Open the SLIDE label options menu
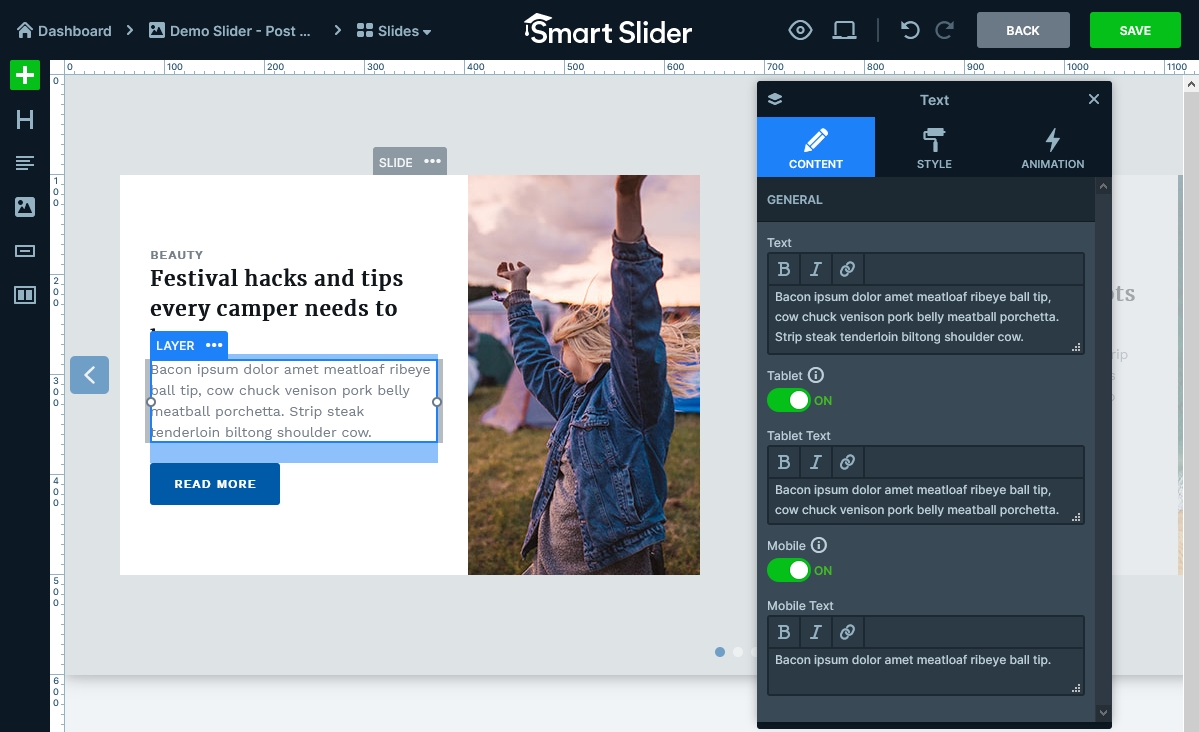Image resolution: width=1199 pixels, height=732 pixels. (x=432, y=161)
